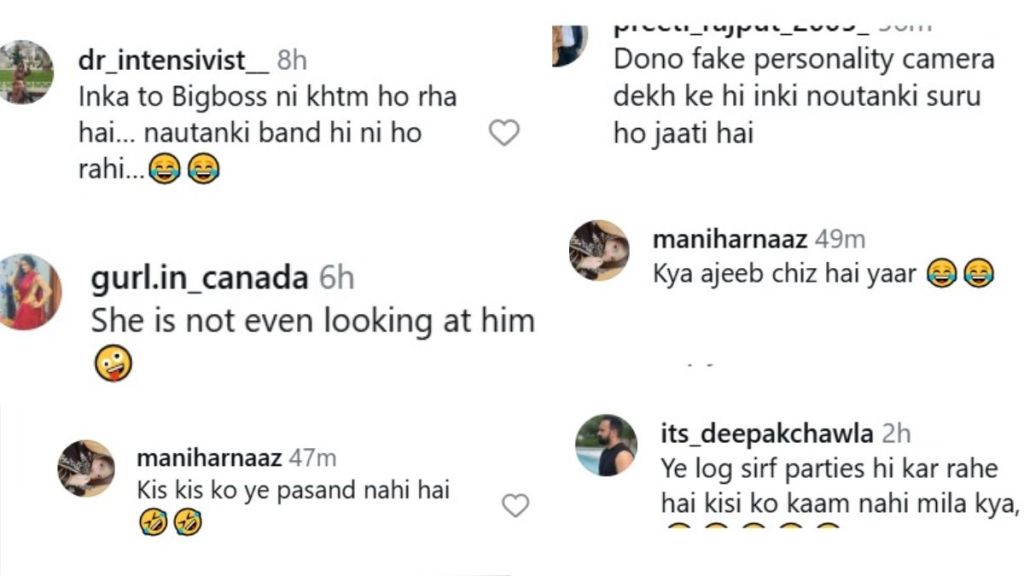1024x576 pixels.
Task: Open avatar next to "Kis kis ko" comment
Action: pos(86,468)
